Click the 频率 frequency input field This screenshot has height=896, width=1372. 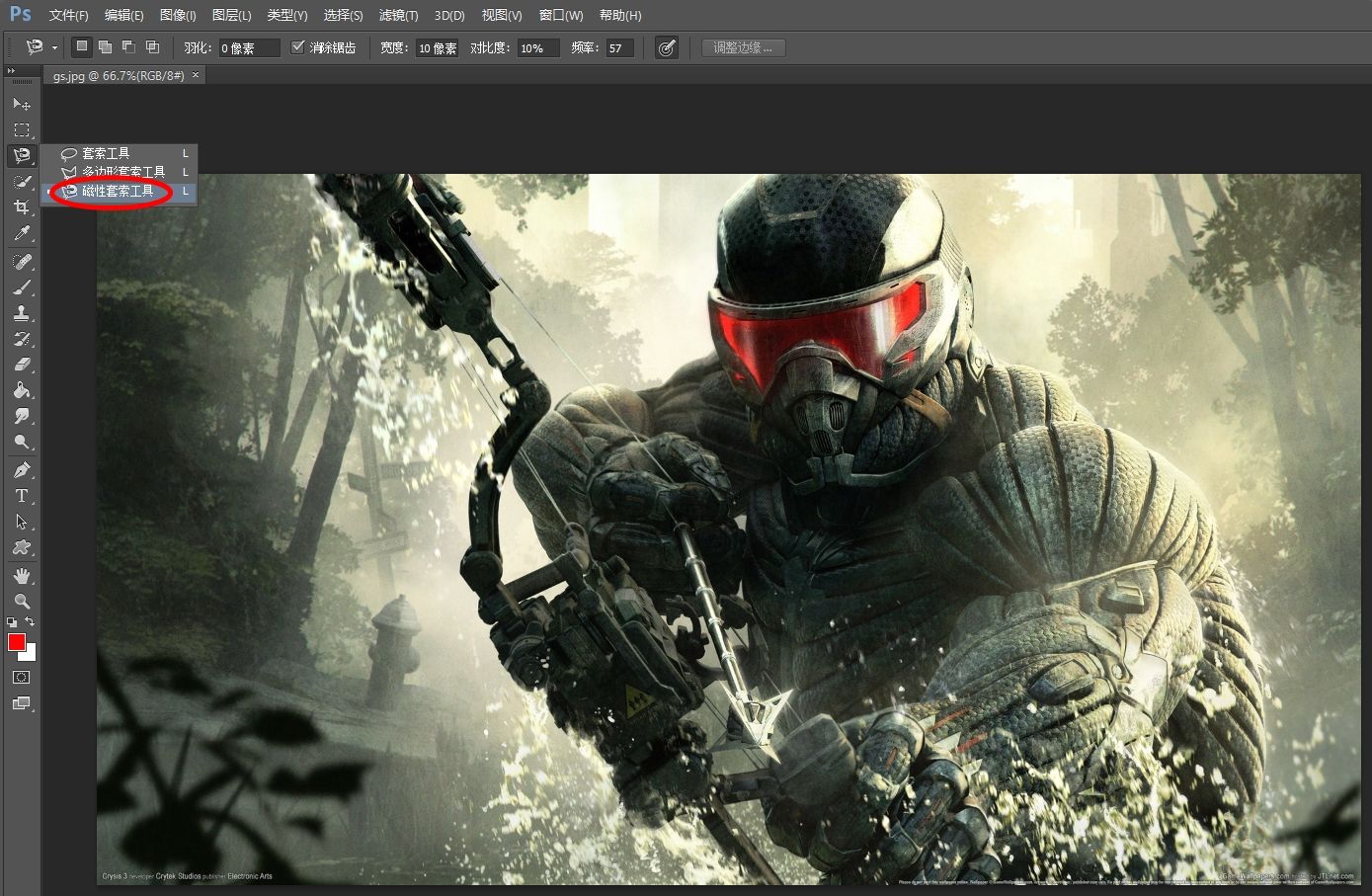pos(619,47)
